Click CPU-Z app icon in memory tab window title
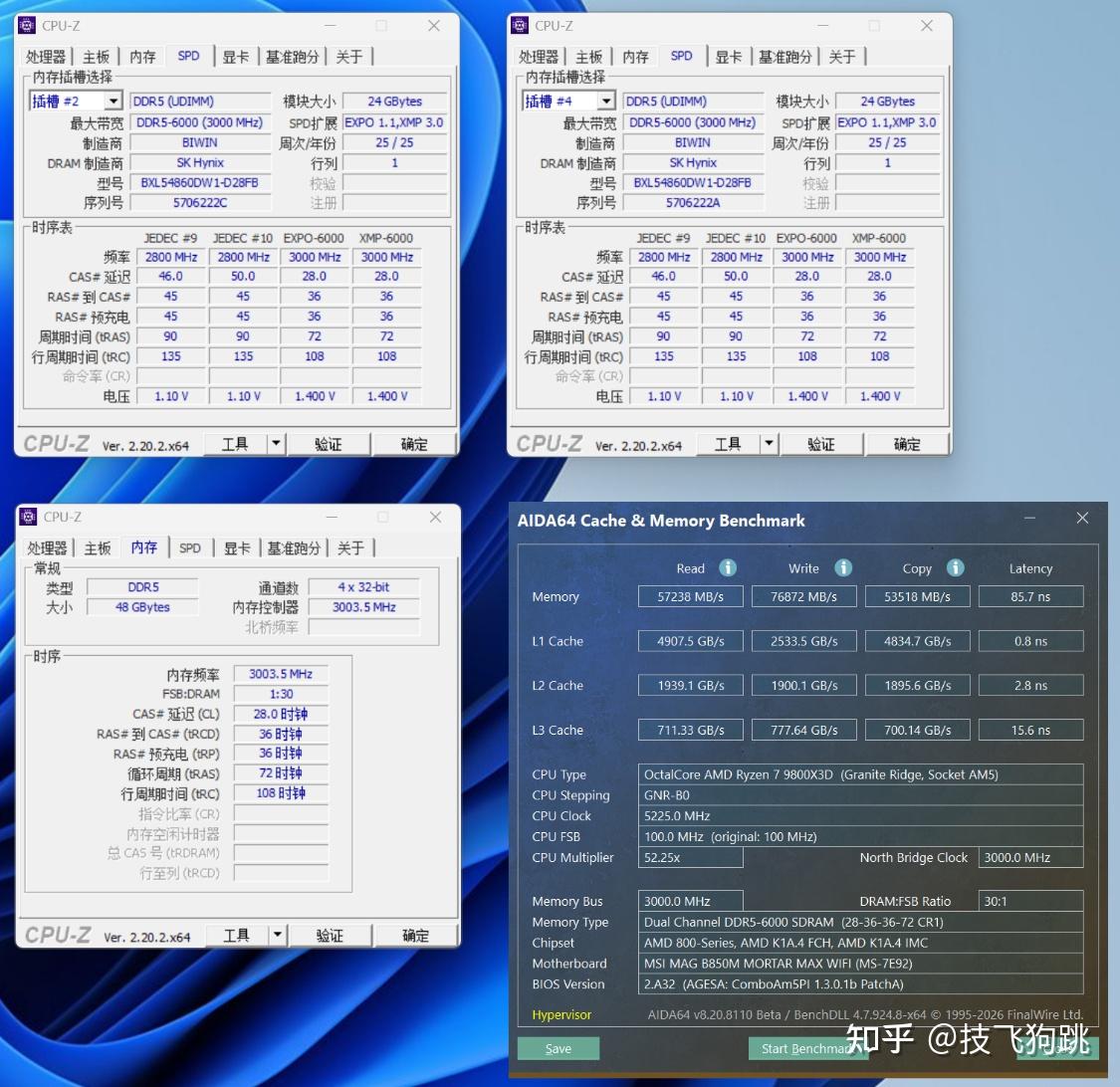The width and height of the screenshot is (1120, 1087). (x=29, y=517)
